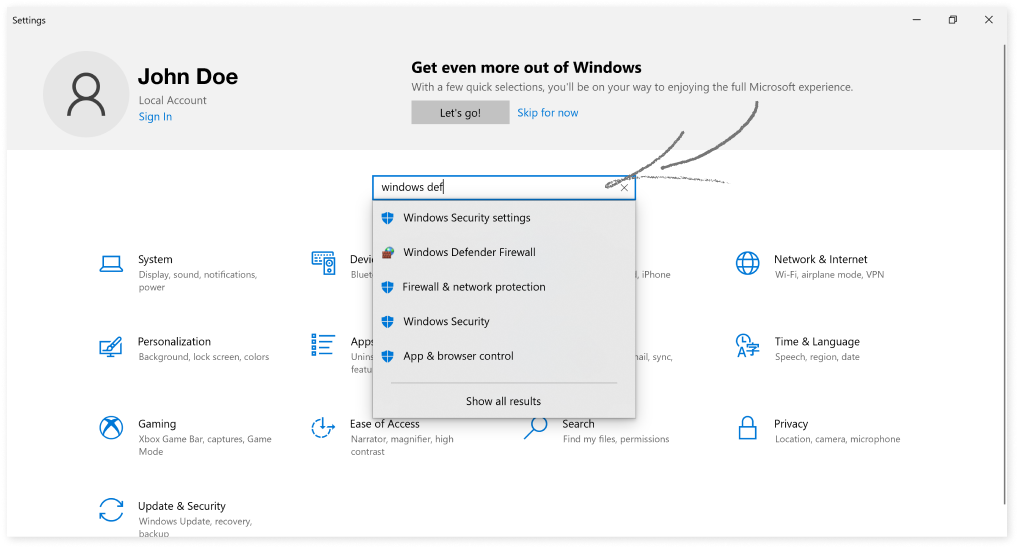Click the Network & Internet globe icon
The width and height of the screenshot is (1018, 548).
point(747,264)
